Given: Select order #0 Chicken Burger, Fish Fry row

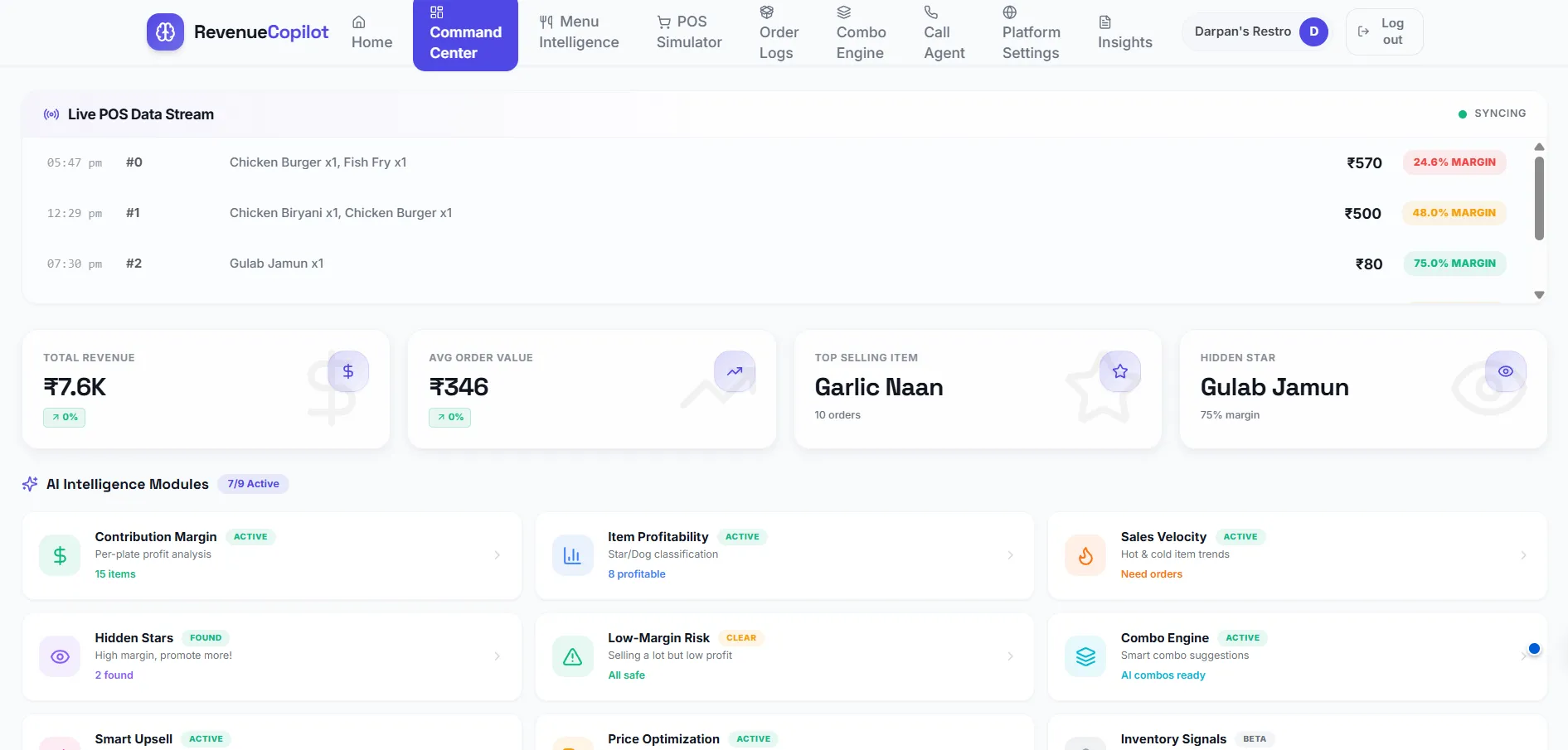Looking at the screenshot, I should click(x=777, y=162).
